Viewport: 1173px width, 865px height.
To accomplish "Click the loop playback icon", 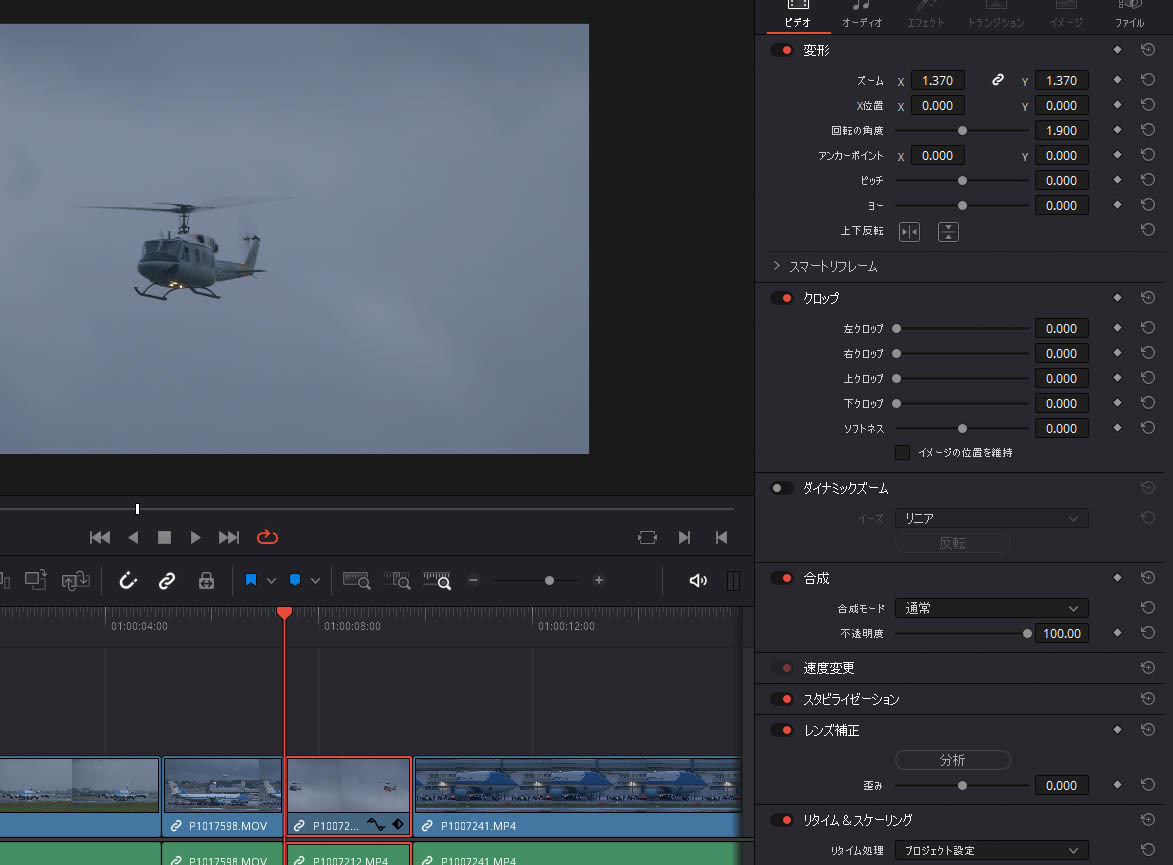I will pos(267,537).
